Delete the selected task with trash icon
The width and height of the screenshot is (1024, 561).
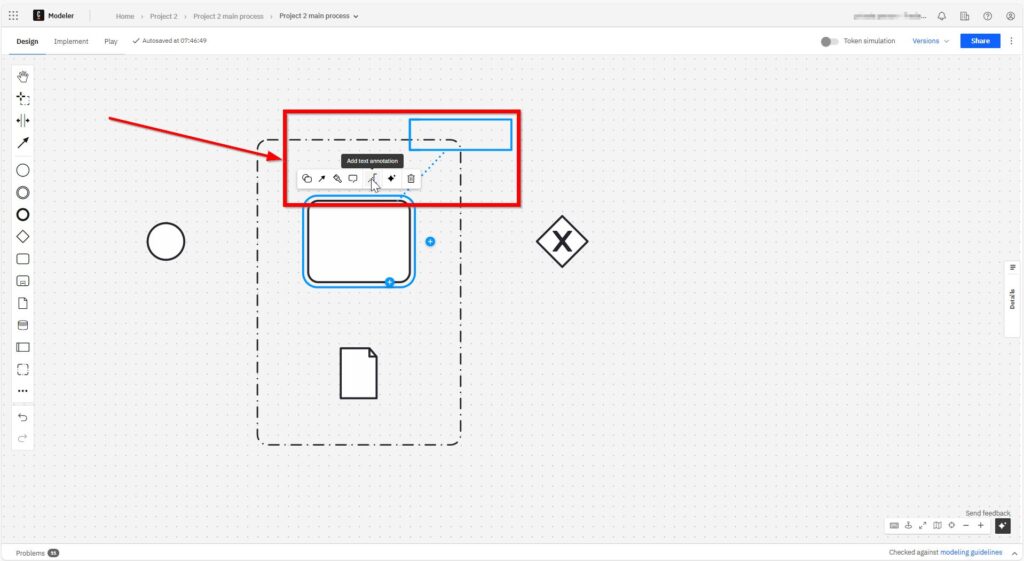411,178
